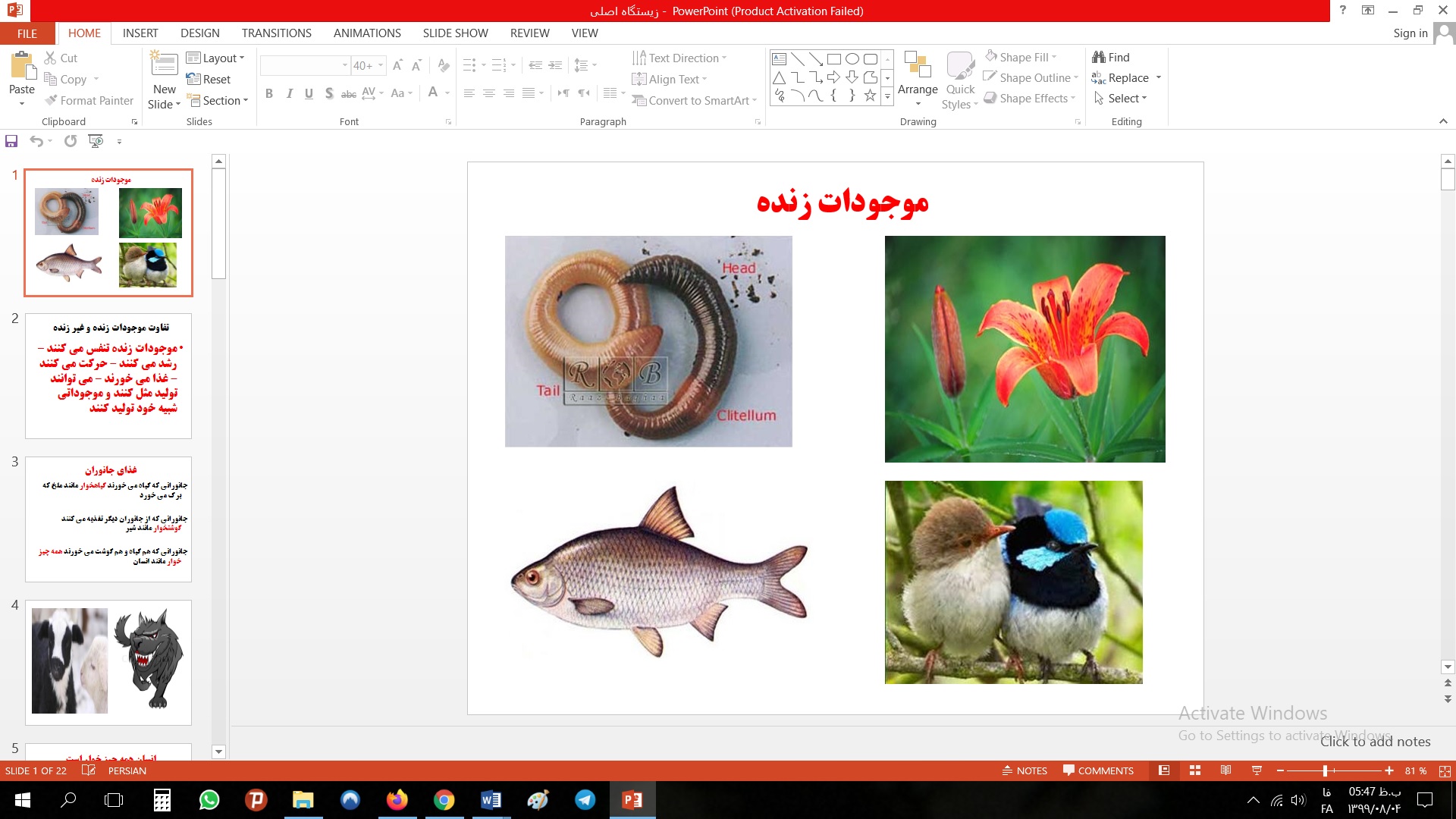Switch to Slide Sorter view icon
1456x819 pixels.
pyautogui.click(x=1195, y=770)
